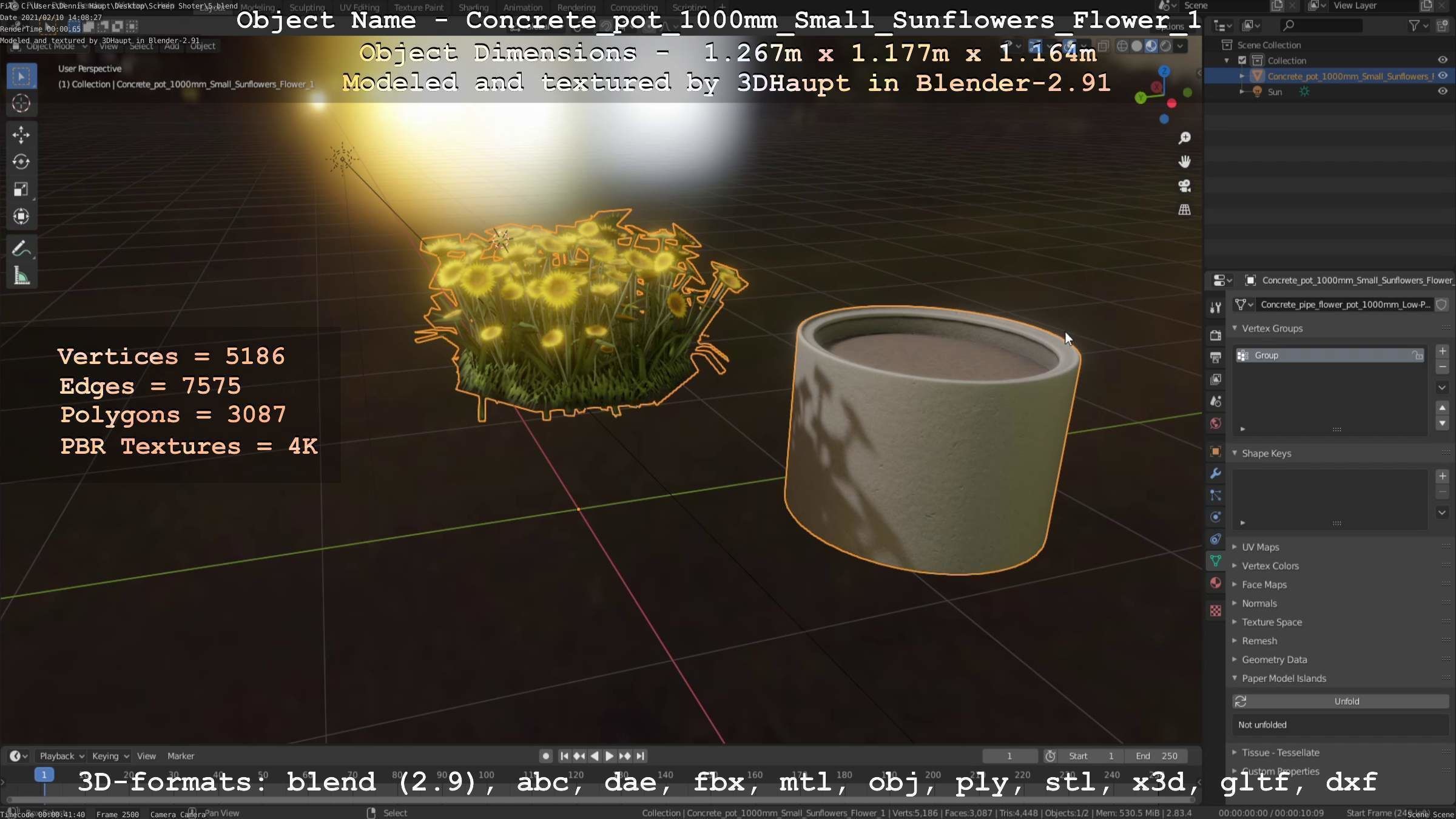Choose the Rotate tool
Screen dimensions: 1456x819
[x=21, y=162]
